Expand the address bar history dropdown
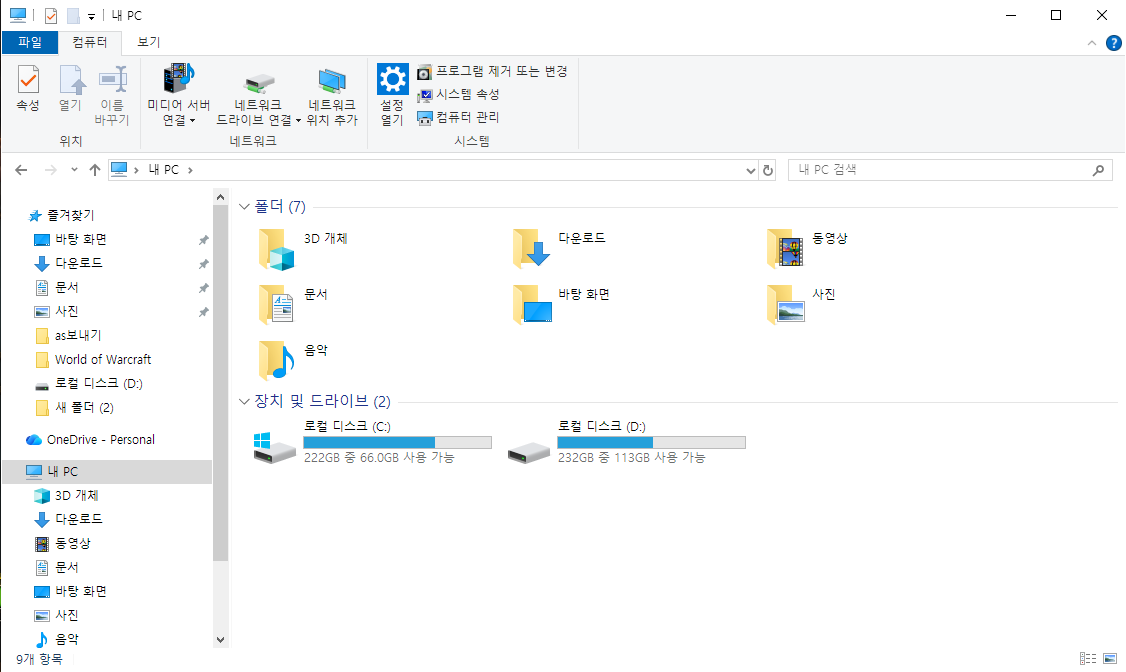 pyautogui.click(x=751, y=171)
